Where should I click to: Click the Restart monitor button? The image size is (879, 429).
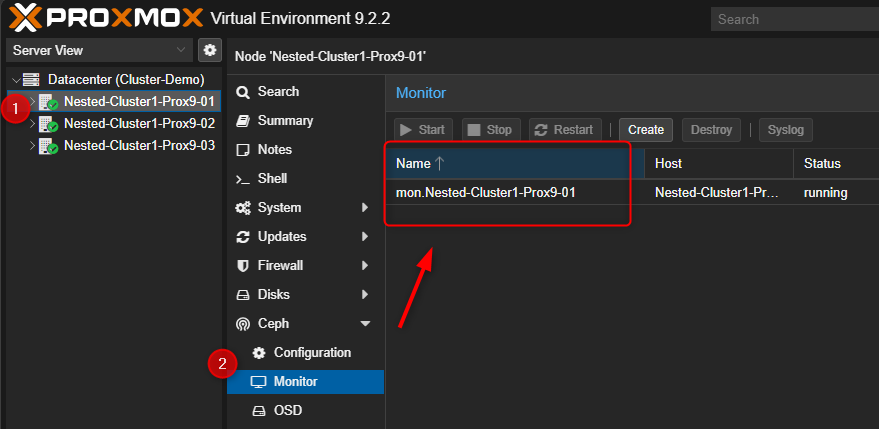pyautogui.click(x=565, y=130)
